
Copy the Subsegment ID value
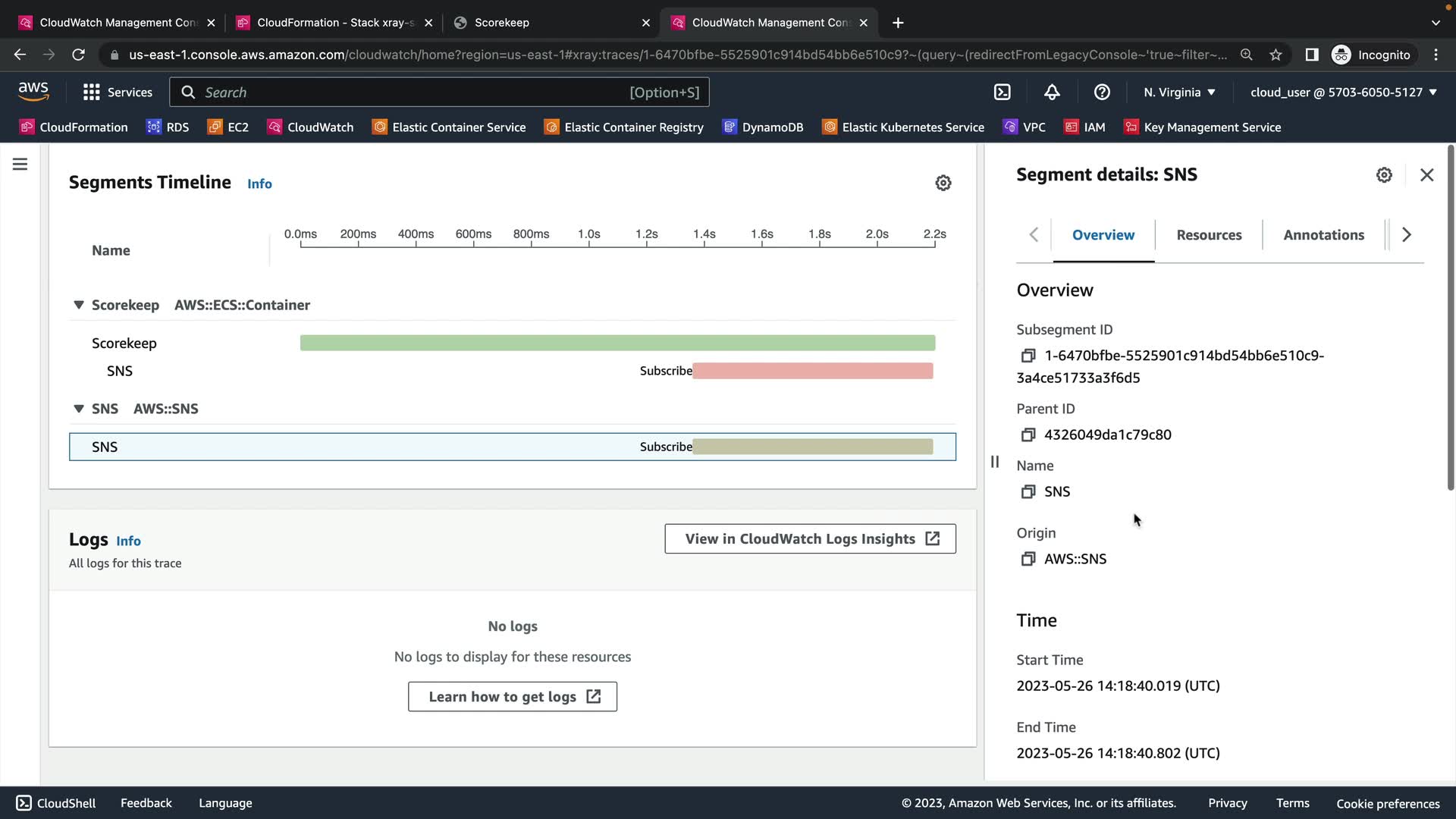coord(1028,356)
